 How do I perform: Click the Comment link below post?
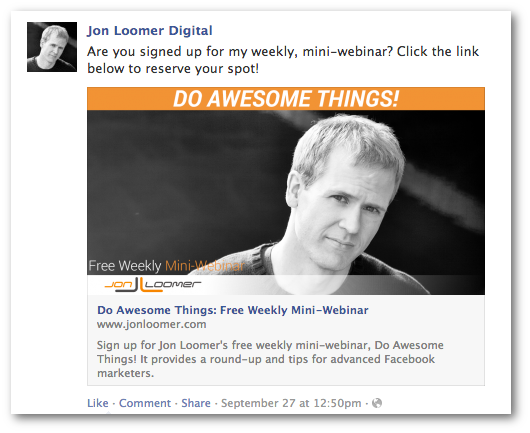tap(145, 403)
